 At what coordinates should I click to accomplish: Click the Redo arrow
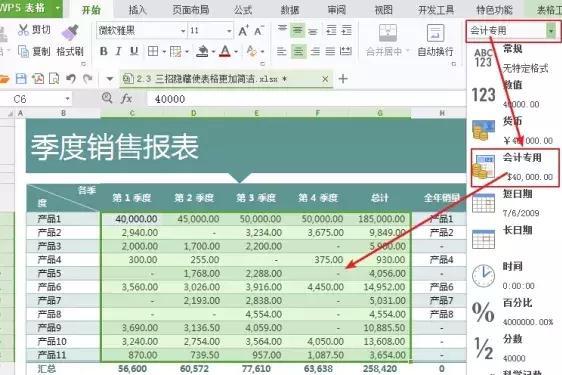[x=87, y=79]
